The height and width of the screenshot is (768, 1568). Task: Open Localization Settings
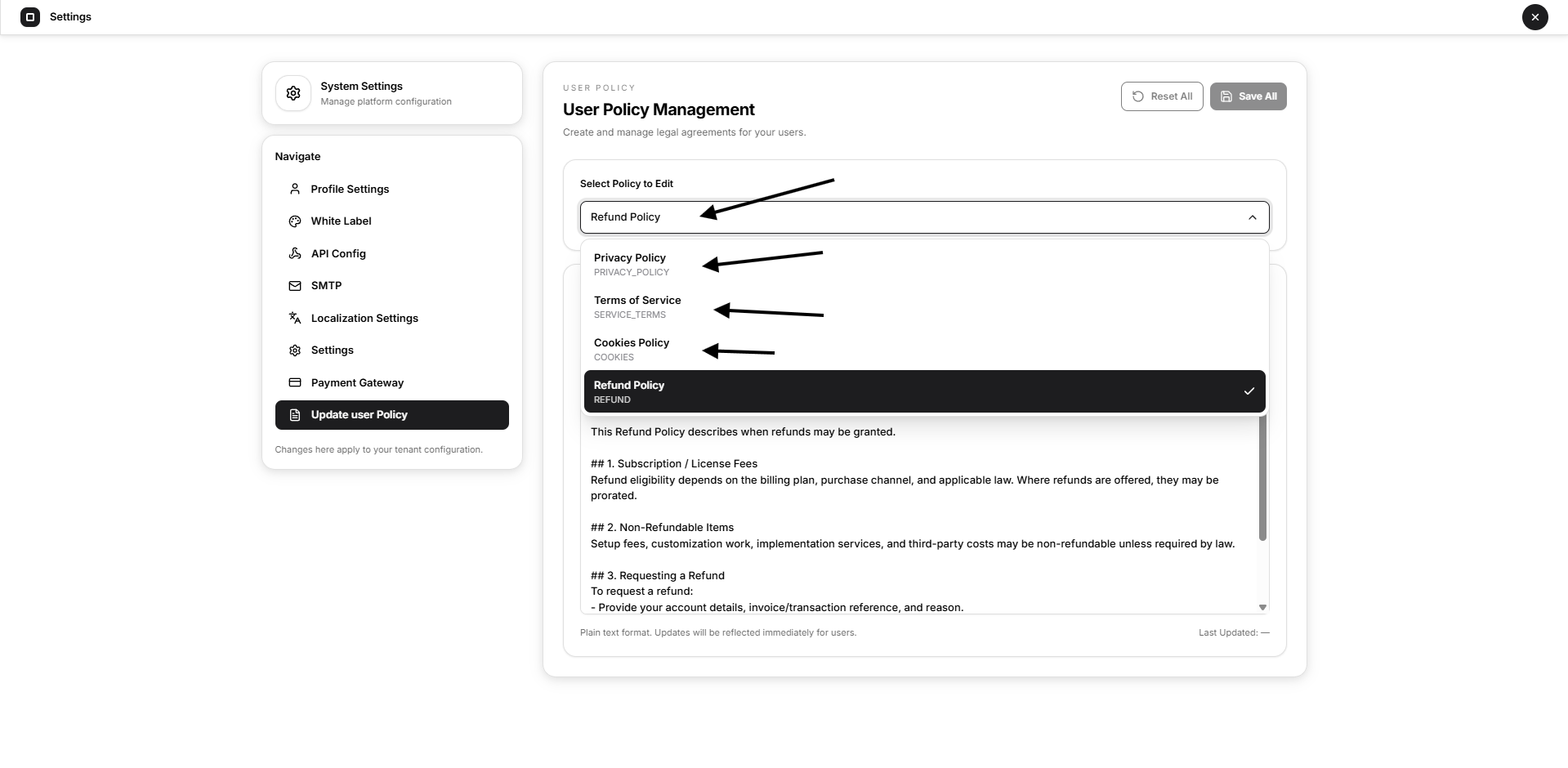[392, 318]
